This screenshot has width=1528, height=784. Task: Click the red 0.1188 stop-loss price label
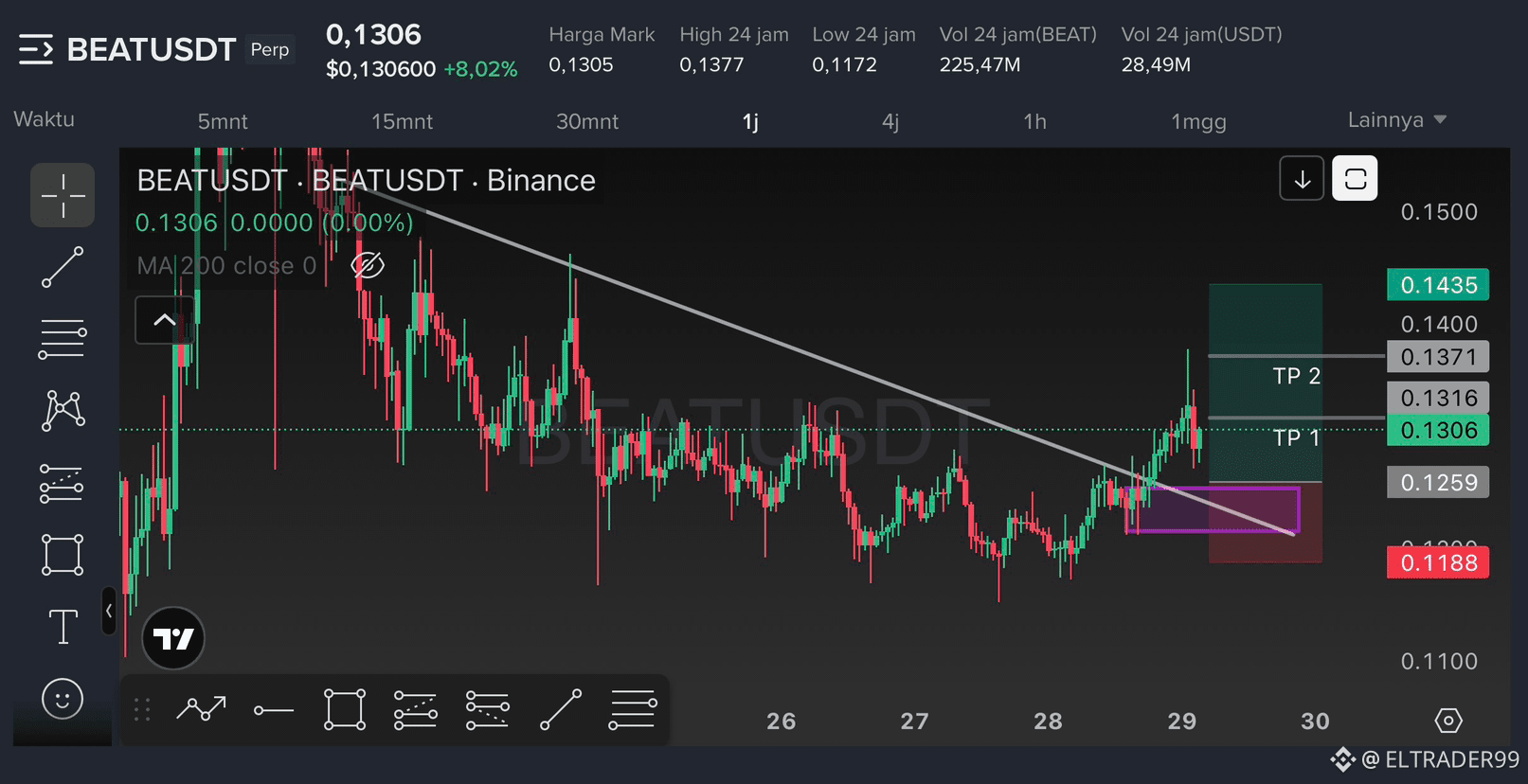pyautogui.click(x=1438, y=562)
